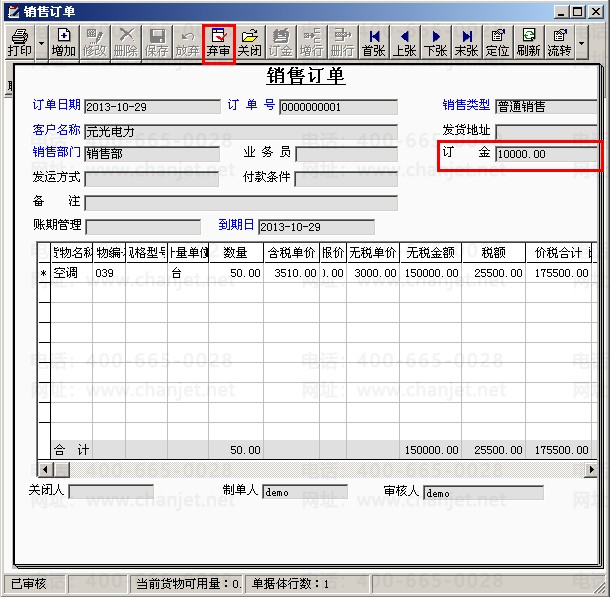The height and width of the screenshot is (597, 610).
Task: Click the 销售订单 window title icon
Action: [x=14, y=12]
